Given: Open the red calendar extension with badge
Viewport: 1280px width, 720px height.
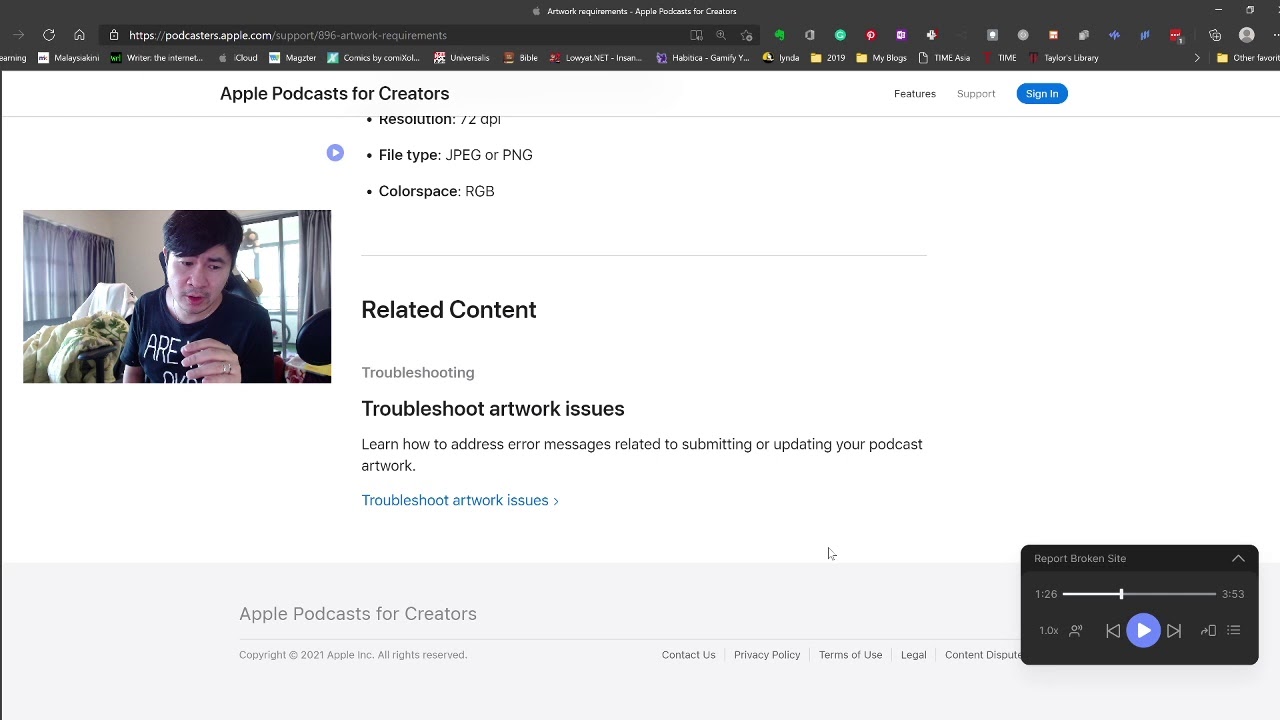Looking at the screenshot, I should [1176, 35].
